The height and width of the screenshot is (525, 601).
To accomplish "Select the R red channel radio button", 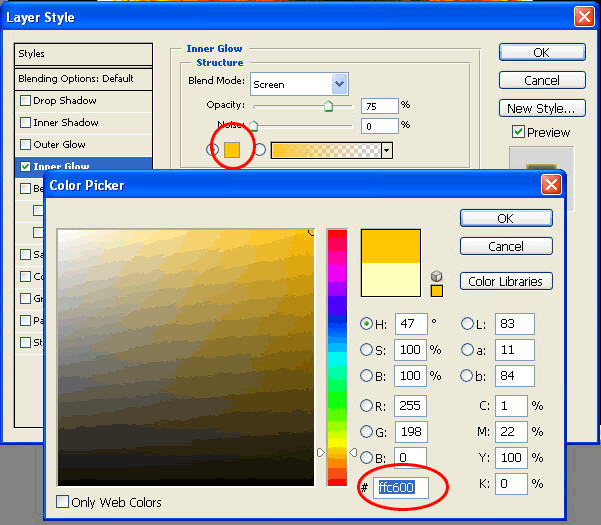I will click(366, 407).
